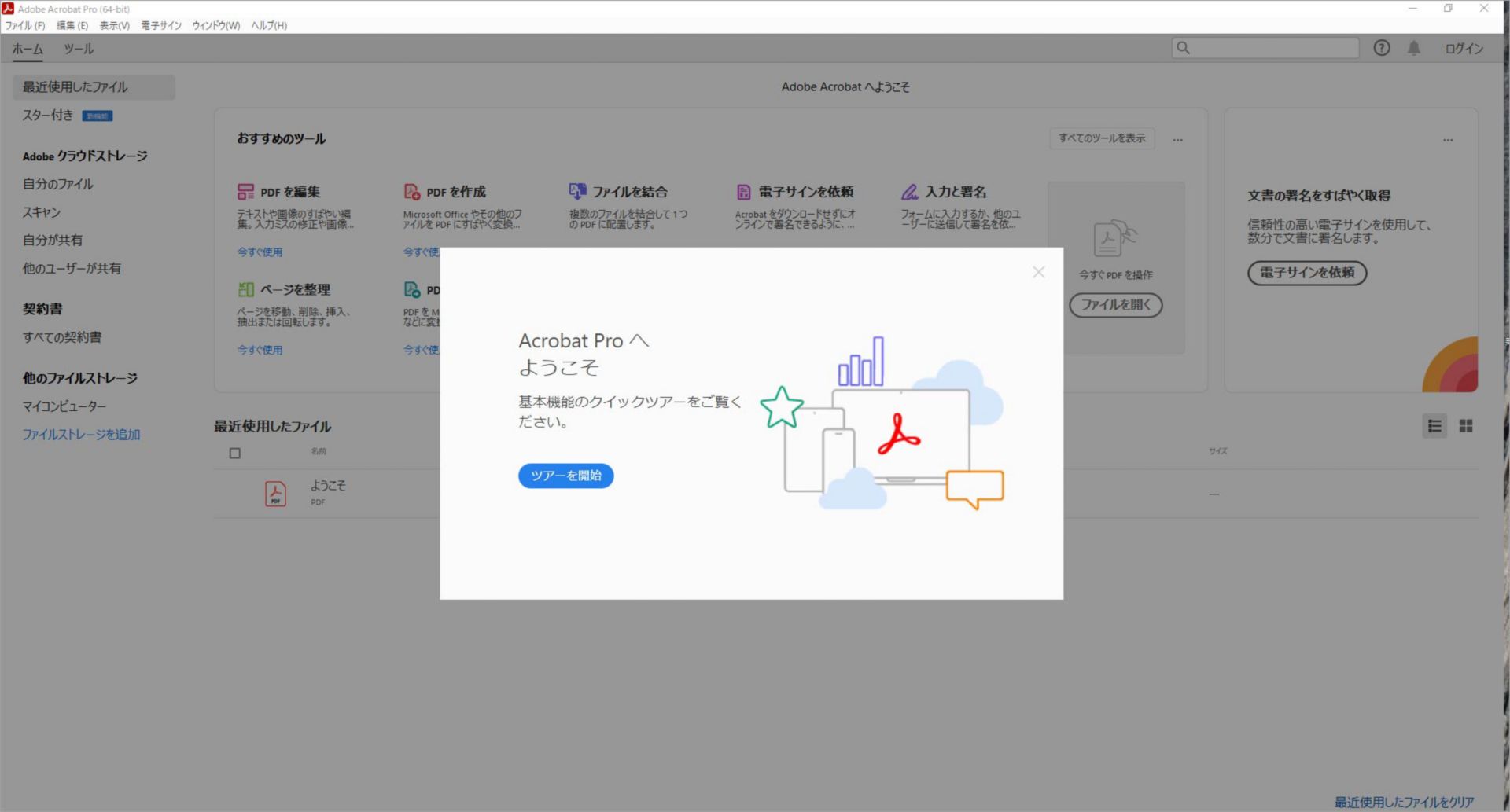This screenshot has width=1510, height=812.
Task: Open the overflow menu in the signature panel
Action: coord(1449,139)
